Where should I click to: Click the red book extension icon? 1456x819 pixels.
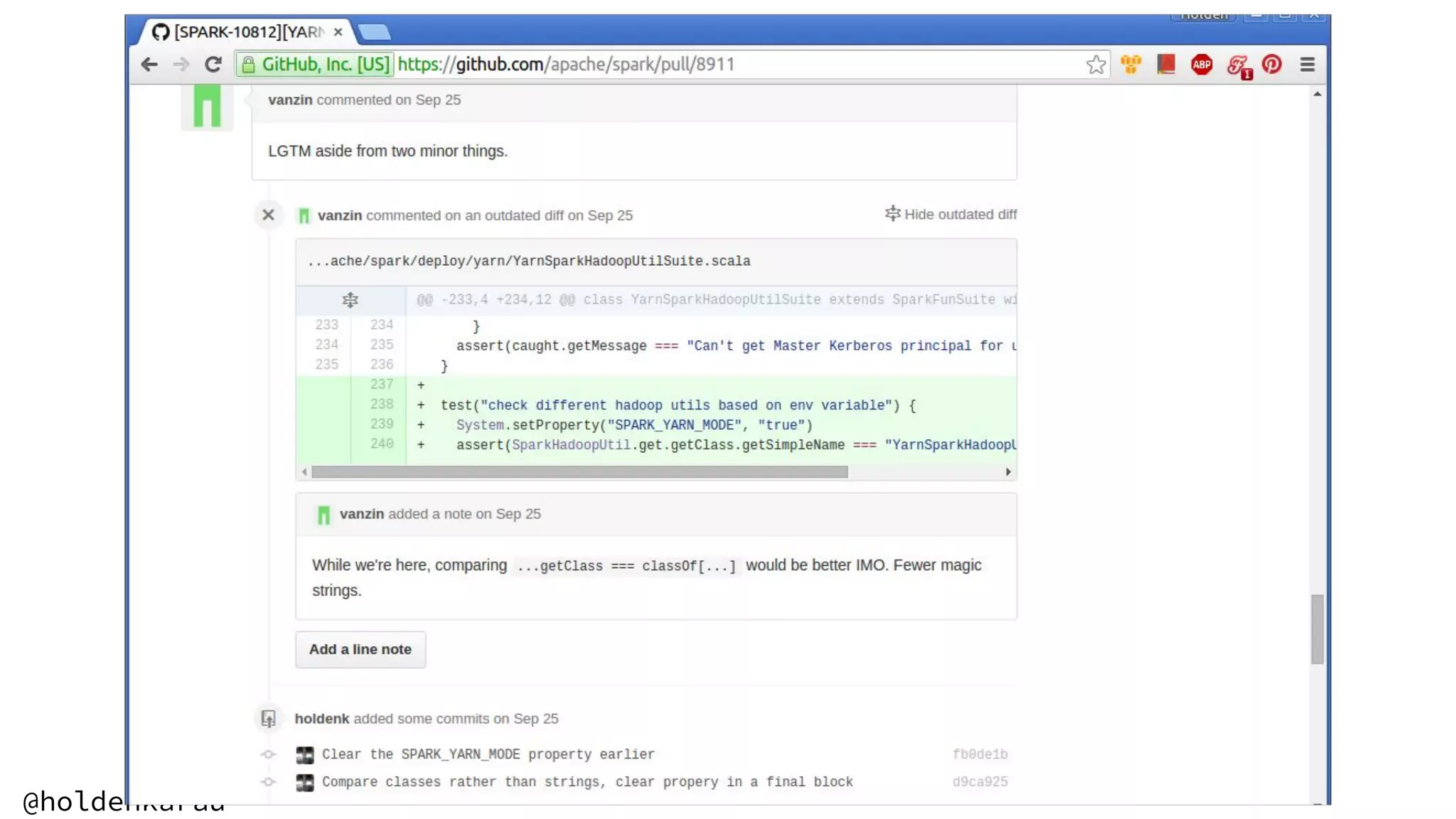(1166, 65)
